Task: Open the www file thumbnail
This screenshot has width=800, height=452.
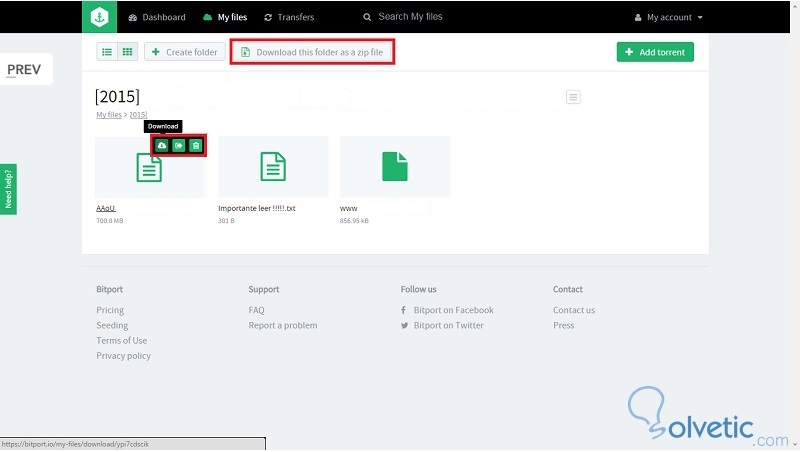Action: [395, 167]
